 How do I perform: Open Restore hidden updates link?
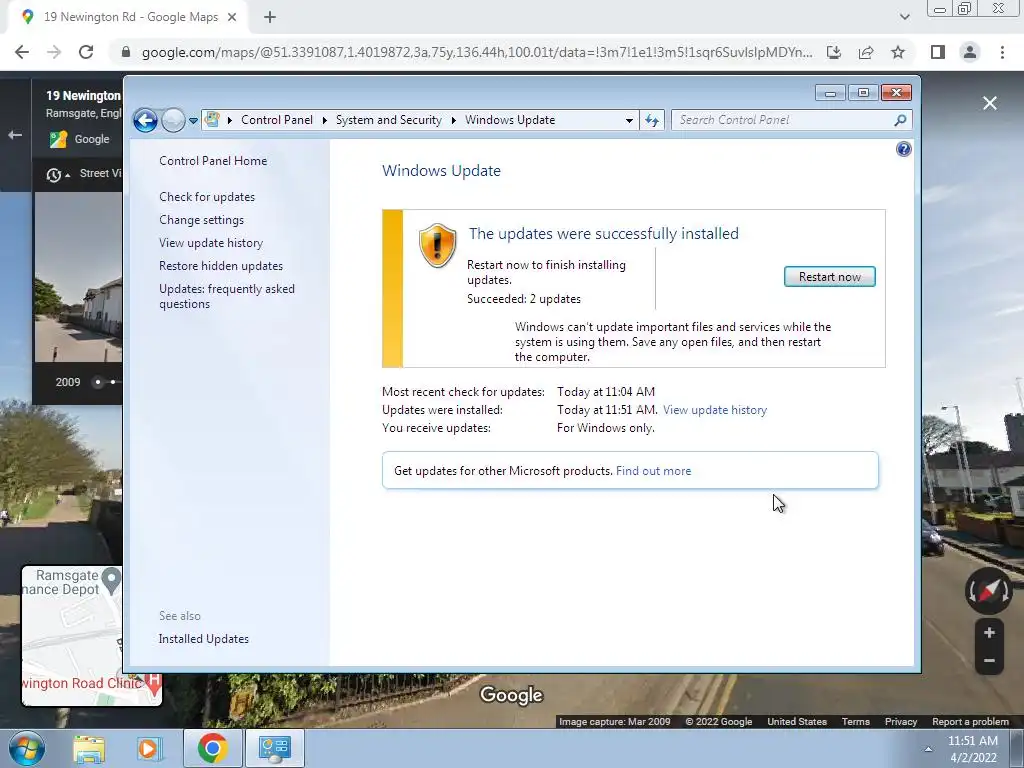pos(221,266)
